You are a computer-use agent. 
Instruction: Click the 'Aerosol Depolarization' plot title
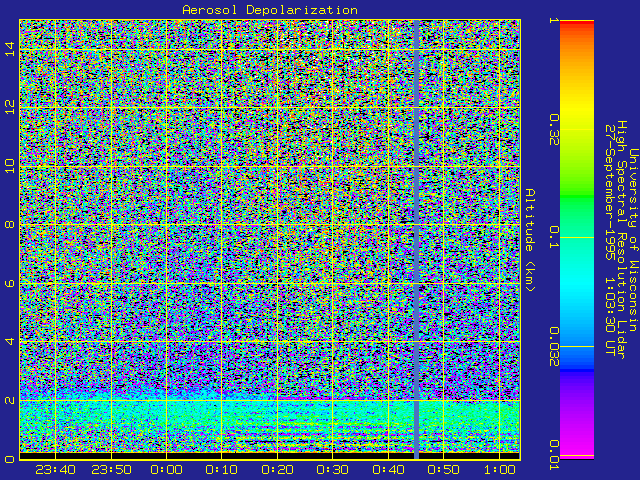click(270, 10)
